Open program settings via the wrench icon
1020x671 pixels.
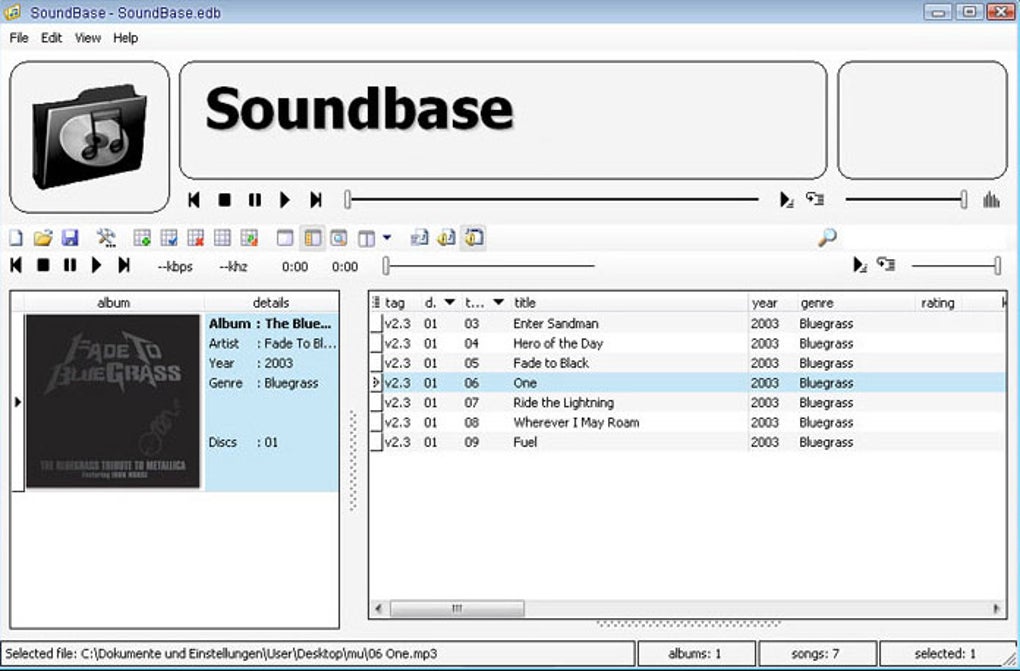(x=106, y=237)
